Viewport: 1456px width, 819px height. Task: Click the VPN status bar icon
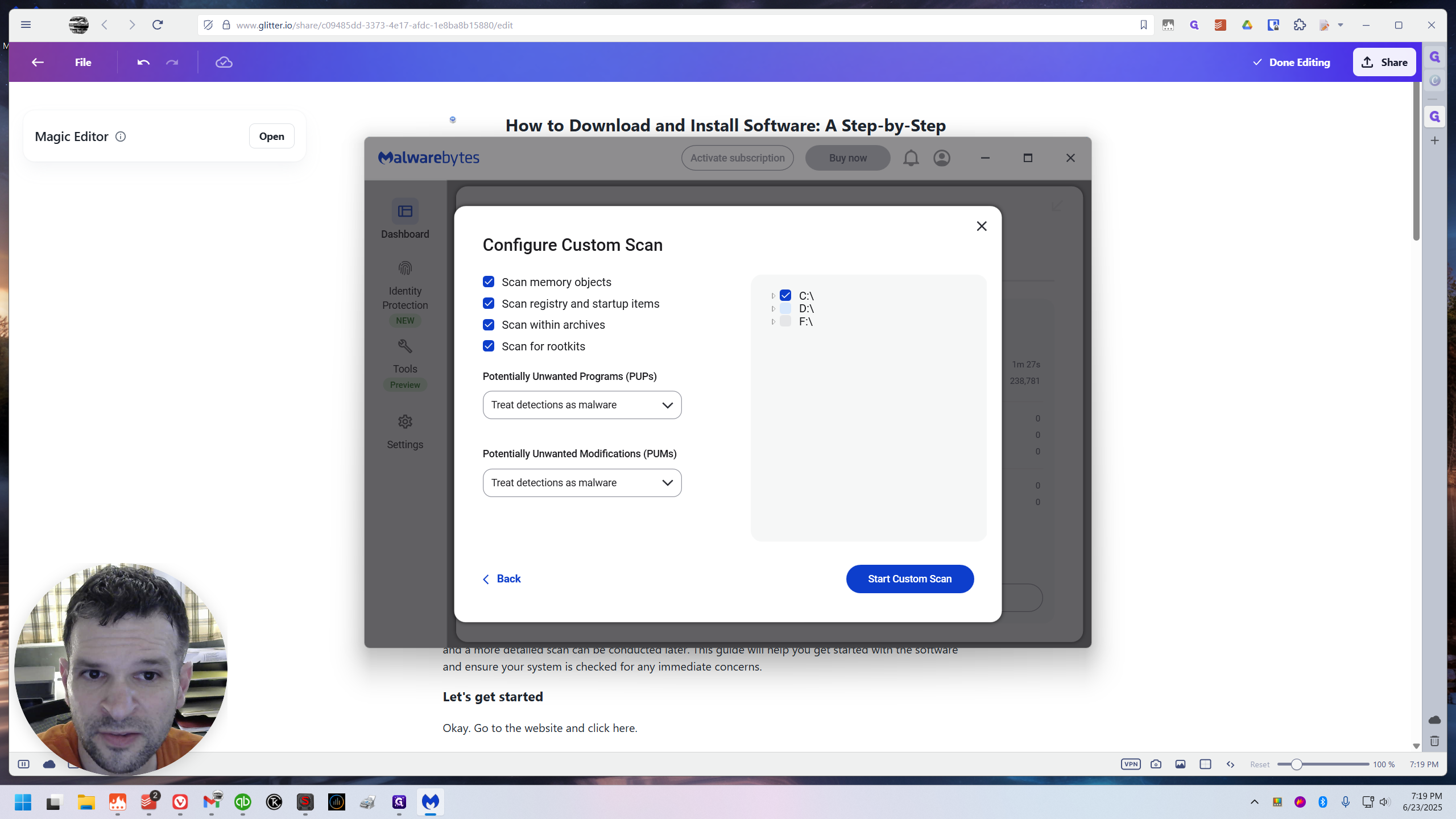click(1131, 764)
